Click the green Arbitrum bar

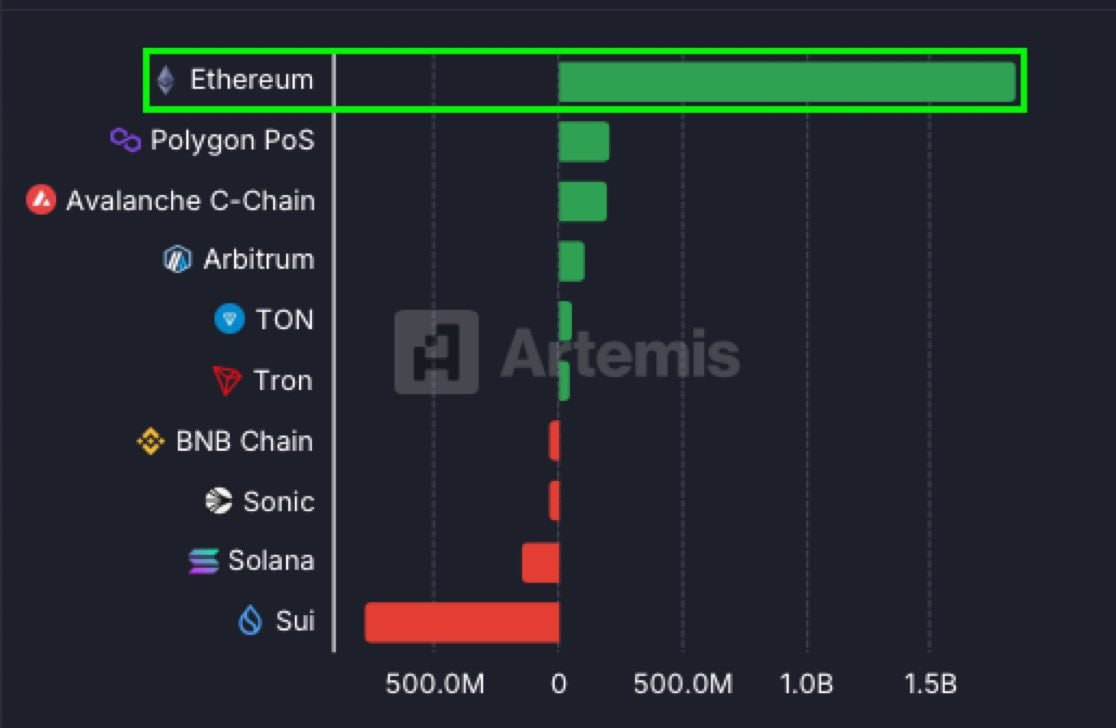click(x=572, y=261)
